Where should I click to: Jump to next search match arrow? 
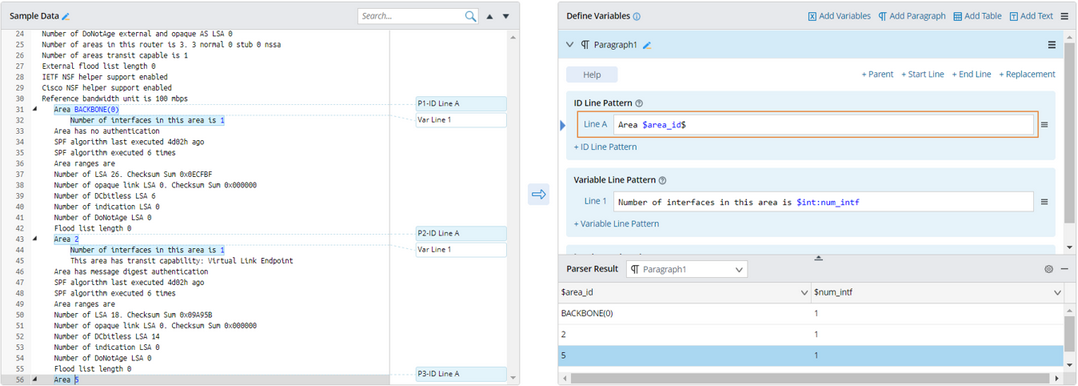(x=506, y=16)
